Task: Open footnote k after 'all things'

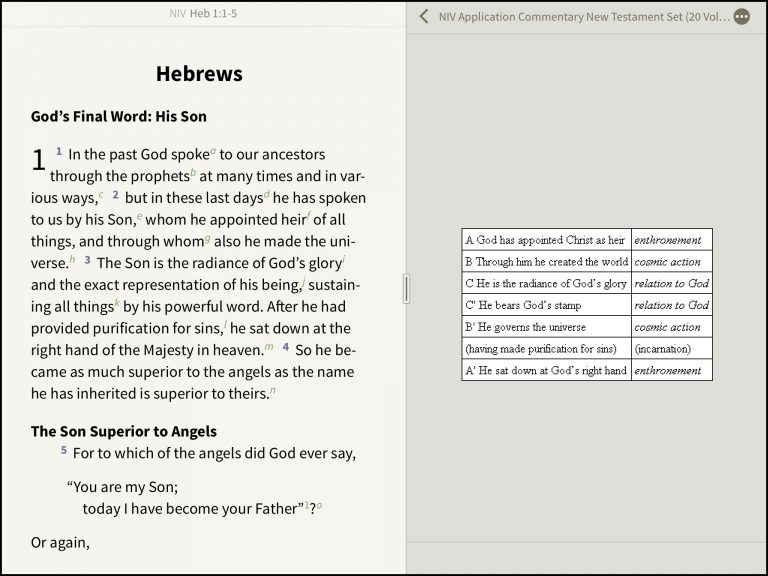Action: tap(117, 303)
